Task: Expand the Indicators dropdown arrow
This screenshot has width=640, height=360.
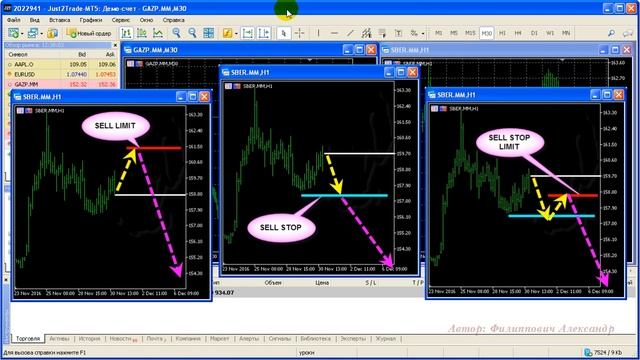Action: tap(236, 33)
